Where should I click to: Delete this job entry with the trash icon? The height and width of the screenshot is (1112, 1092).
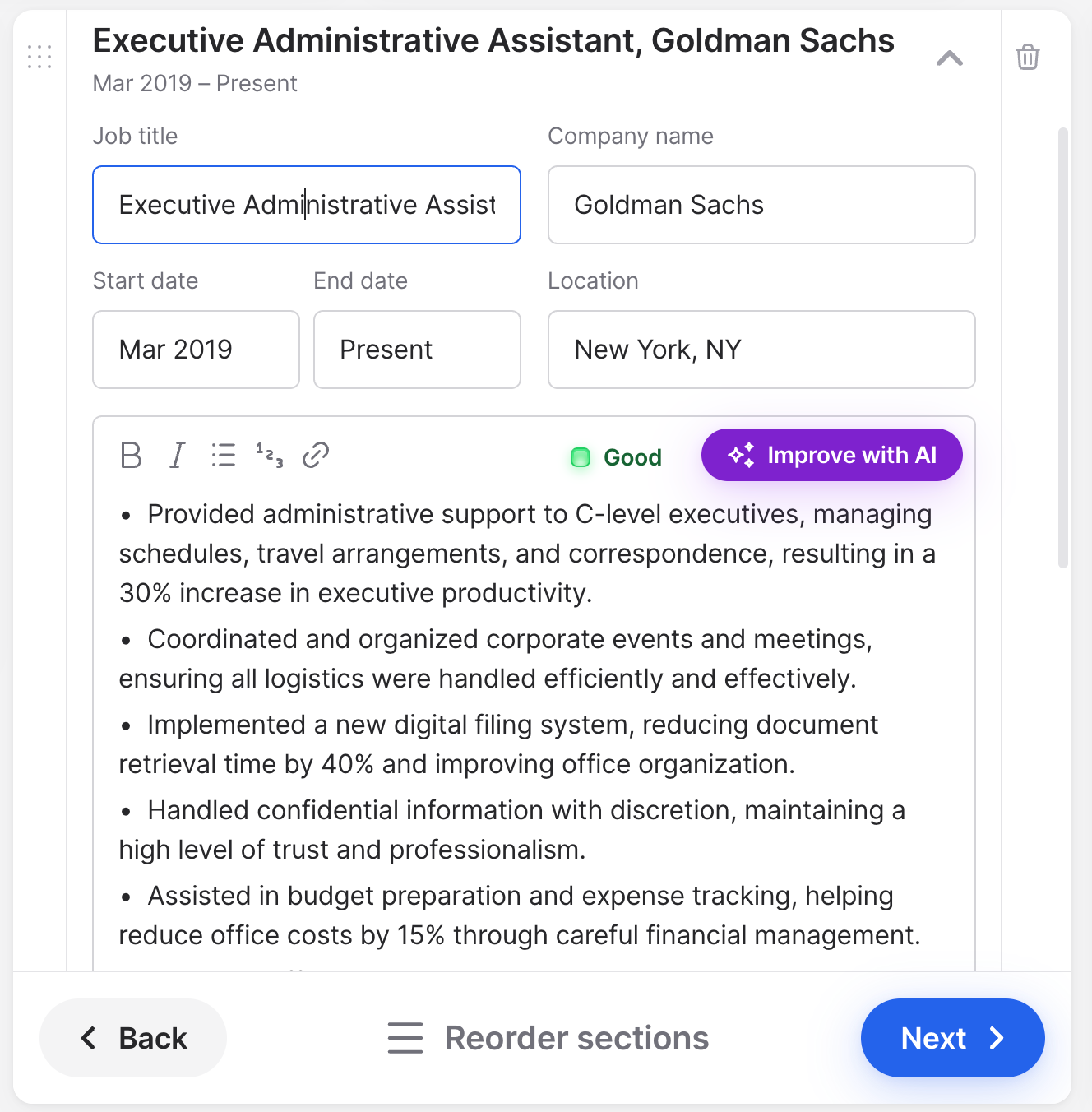tap(1028, 57)
